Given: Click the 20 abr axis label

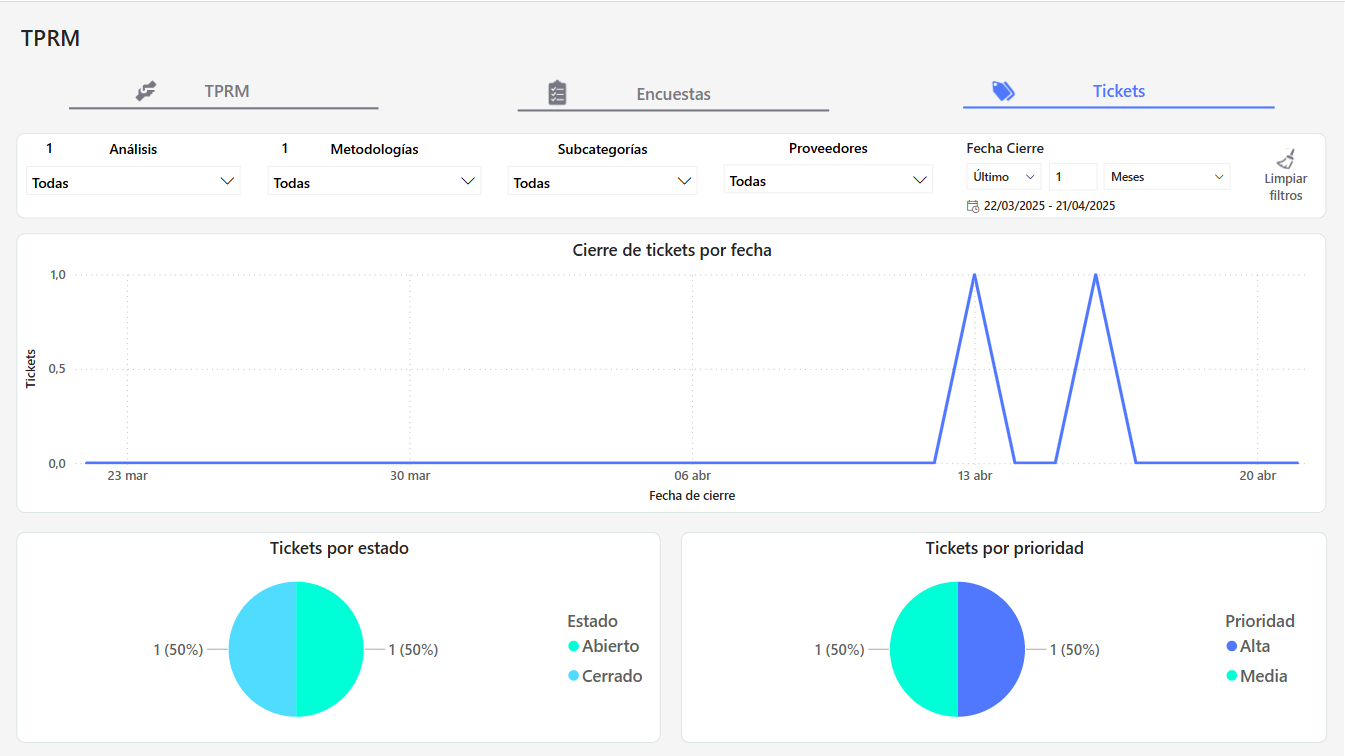Looking at the screenshot, I should click(x=1258, y=476).
